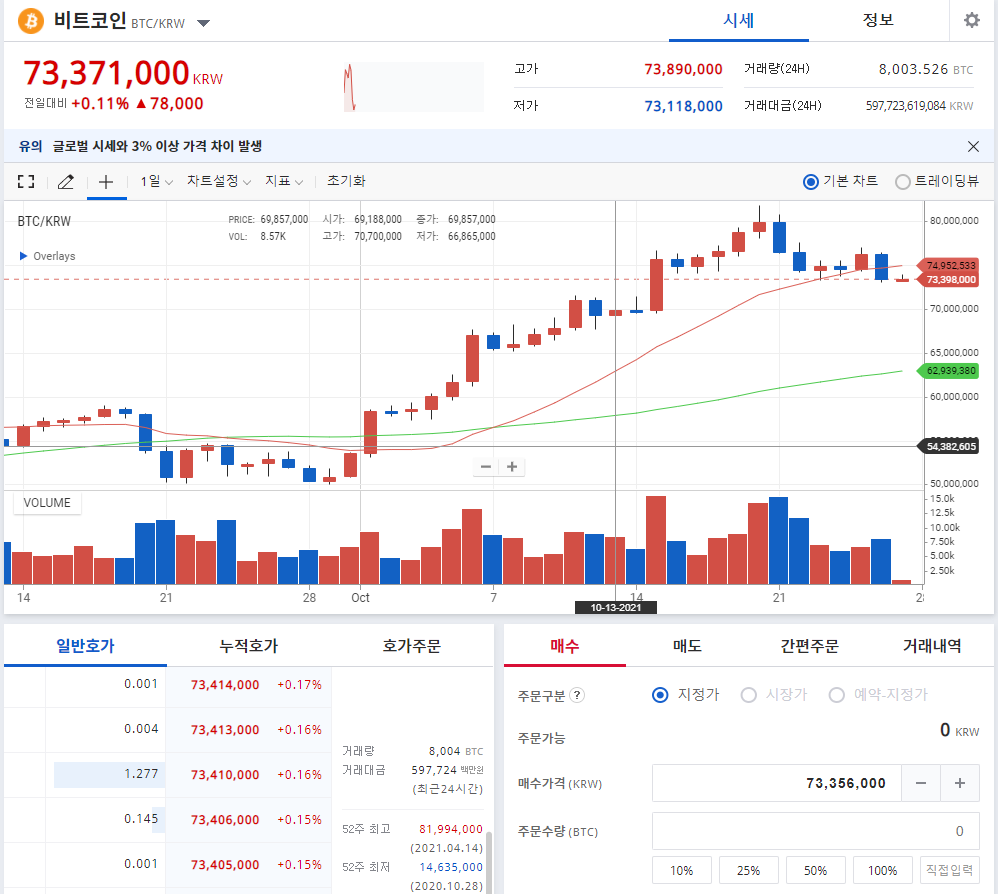
Task: Open help icon next to 주문구분
Action: pos(577,695)
